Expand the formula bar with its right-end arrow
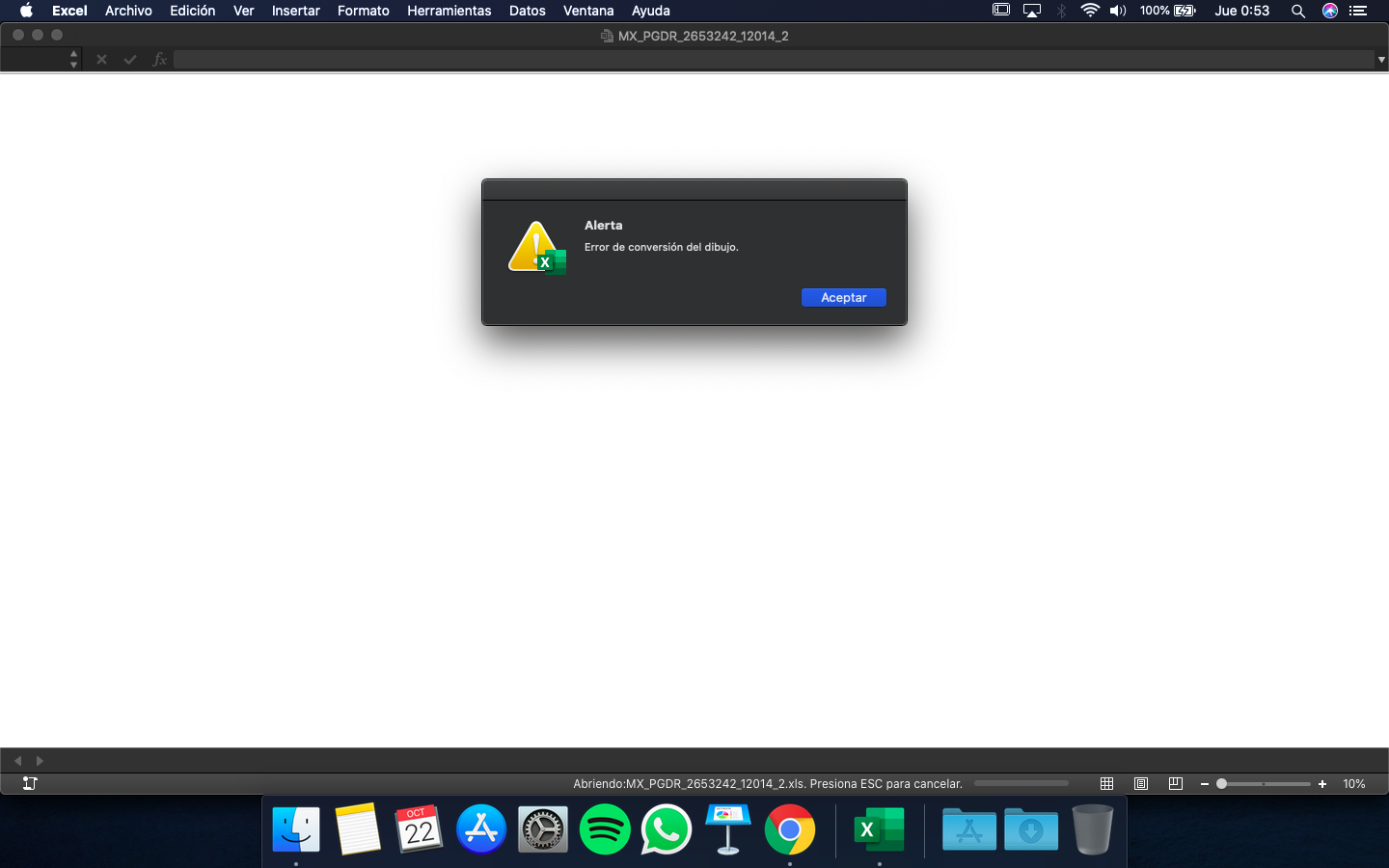Image resolution: width=1389 pixels, height=868 pixels. [1381, 59]
